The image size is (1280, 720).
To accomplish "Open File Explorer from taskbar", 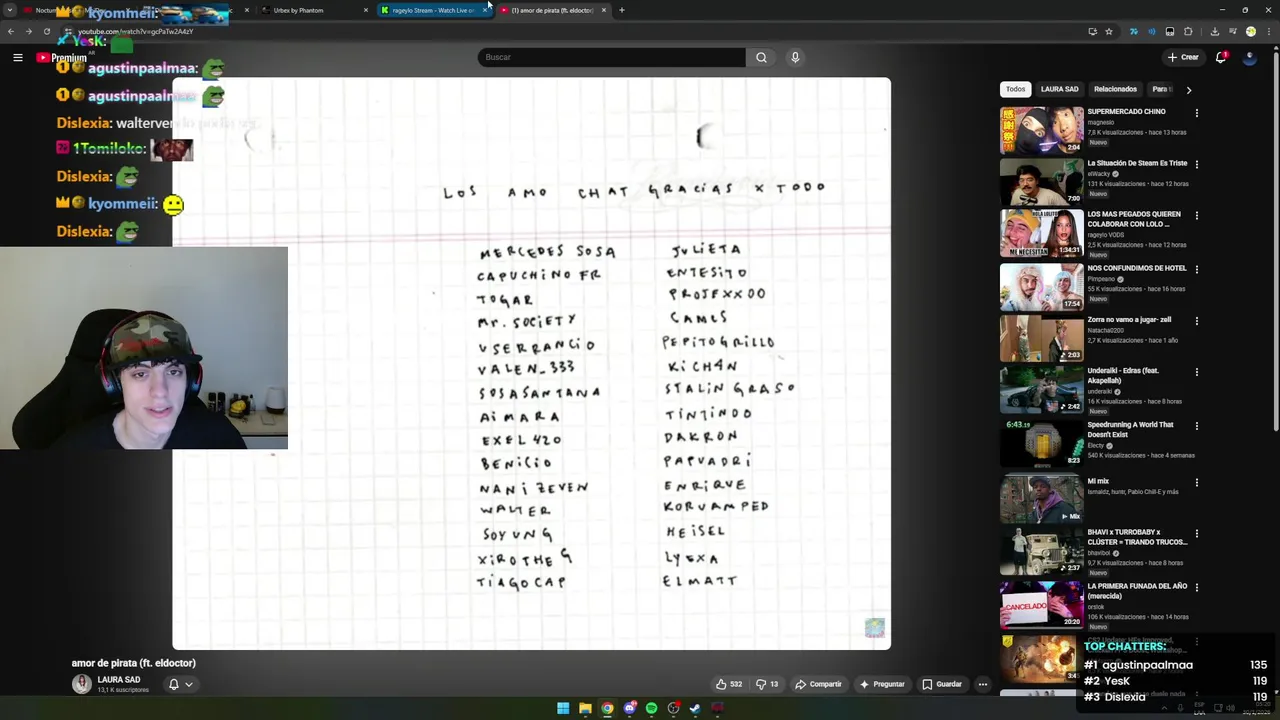I will (x=585, y=708).
